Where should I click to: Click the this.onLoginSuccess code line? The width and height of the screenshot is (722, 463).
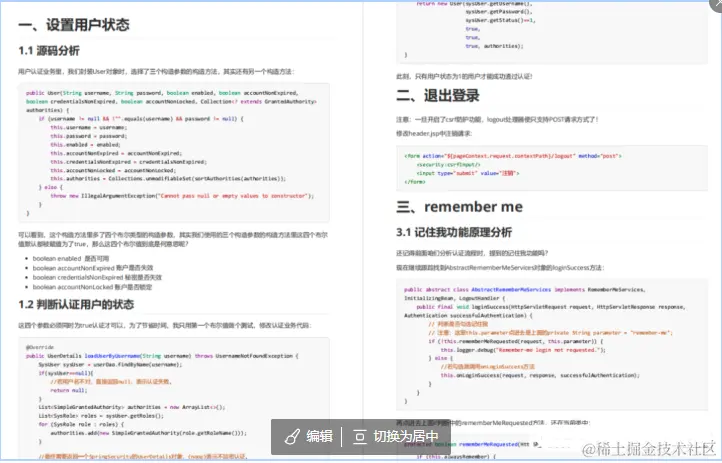[x=540, y=376]
